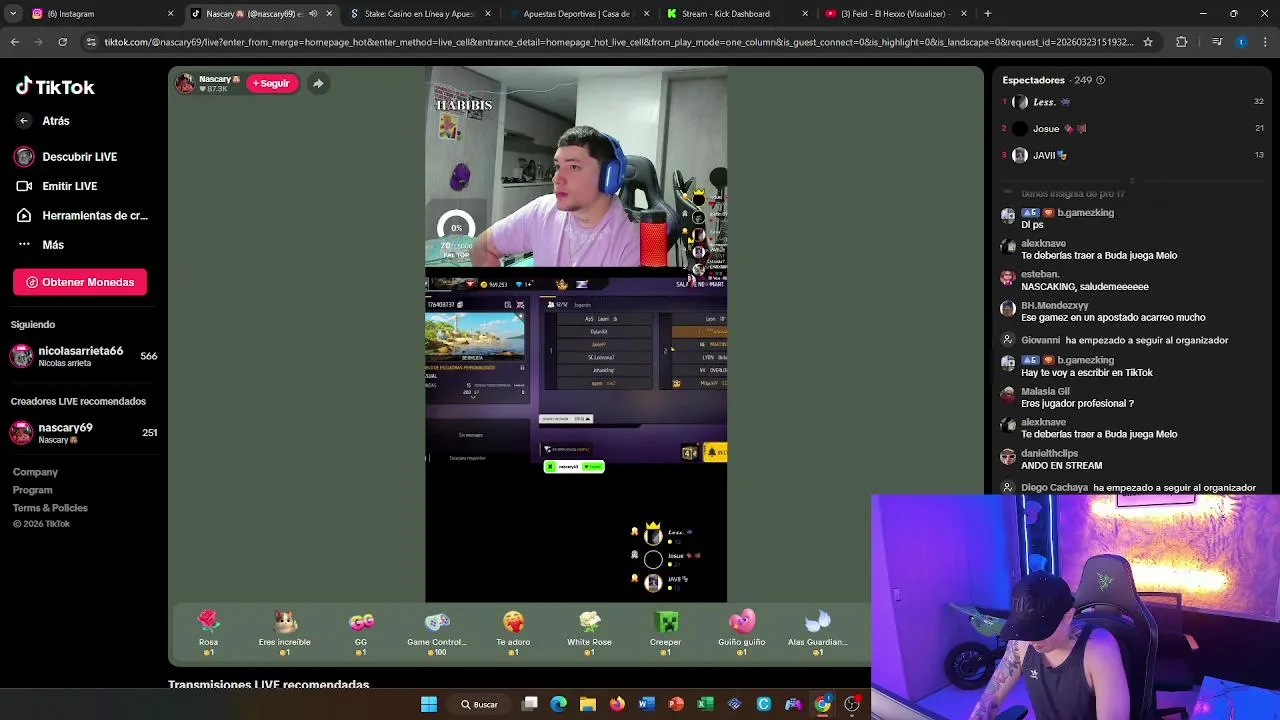Screen dimensions: 1280x720
Task: Open the Terms & Policies footer section
Action: pyautogui.click(x=50, y=508)
